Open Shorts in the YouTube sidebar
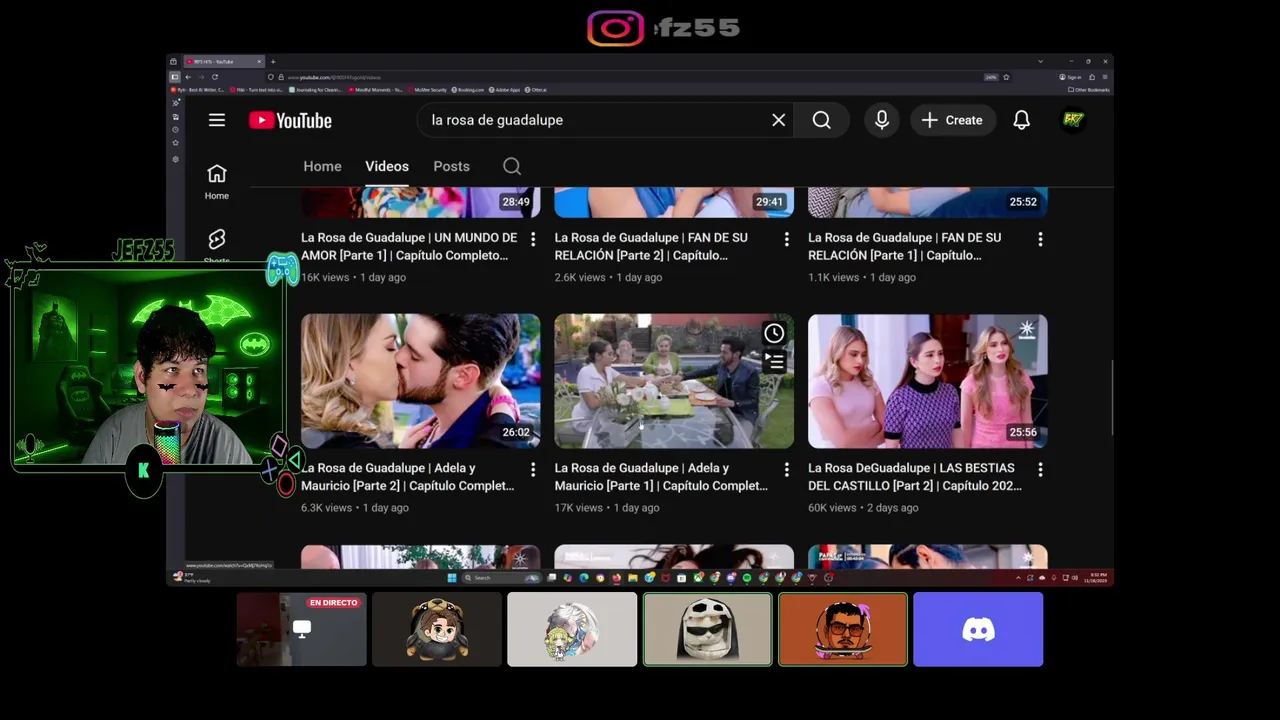 [217, 246]
